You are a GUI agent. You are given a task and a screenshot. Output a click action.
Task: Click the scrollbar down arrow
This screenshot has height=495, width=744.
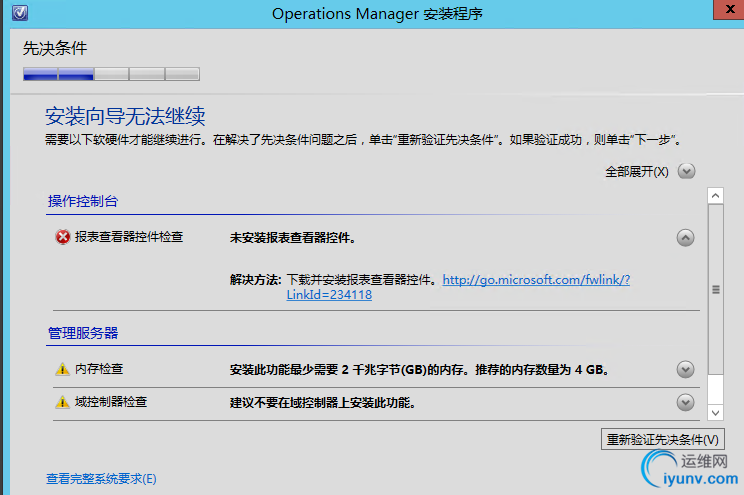[716, 412]
